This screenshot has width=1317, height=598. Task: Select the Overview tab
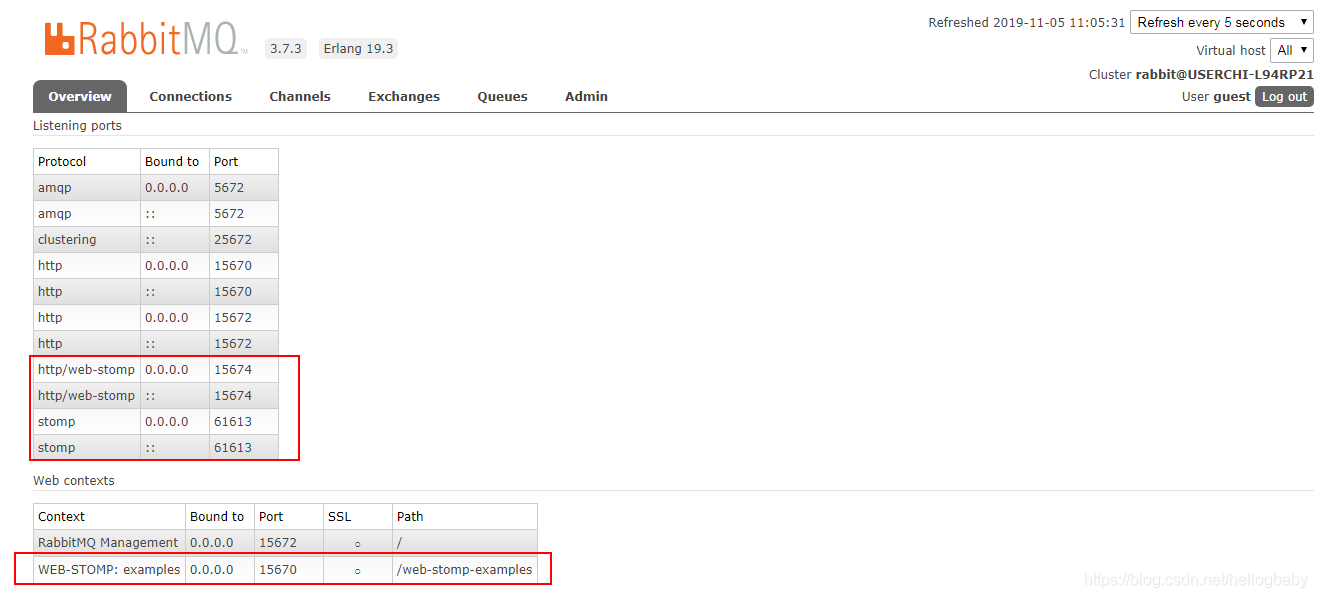click(79, 96)
